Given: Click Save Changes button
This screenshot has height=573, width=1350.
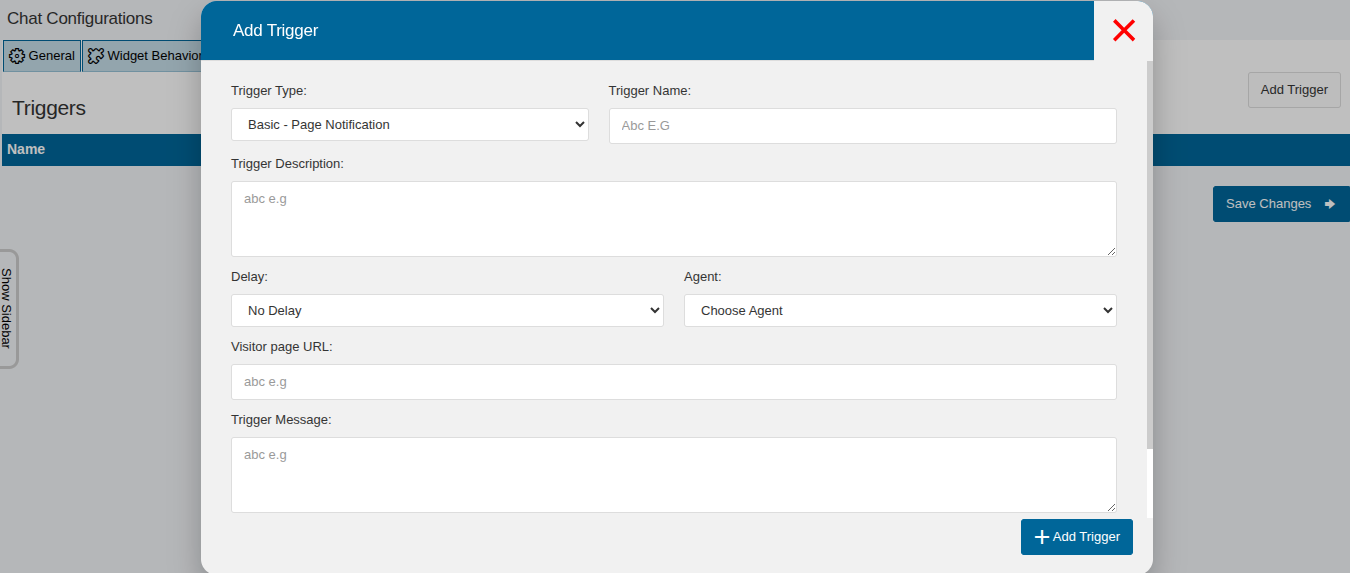Looking at the screenshot, I should click(1281, 204).
